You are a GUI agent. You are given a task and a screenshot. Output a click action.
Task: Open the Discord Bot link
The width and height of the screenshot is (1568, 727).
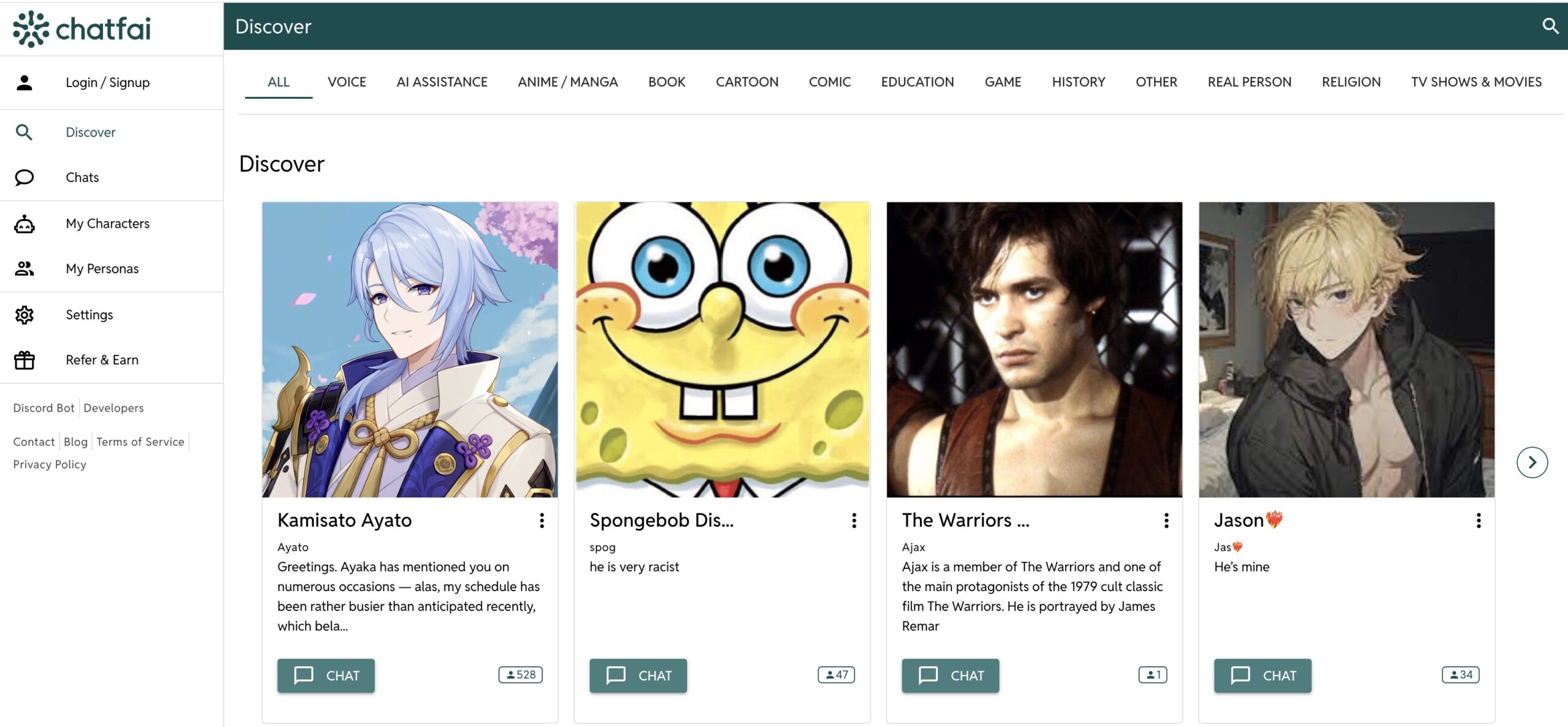(x=43, y=408)
